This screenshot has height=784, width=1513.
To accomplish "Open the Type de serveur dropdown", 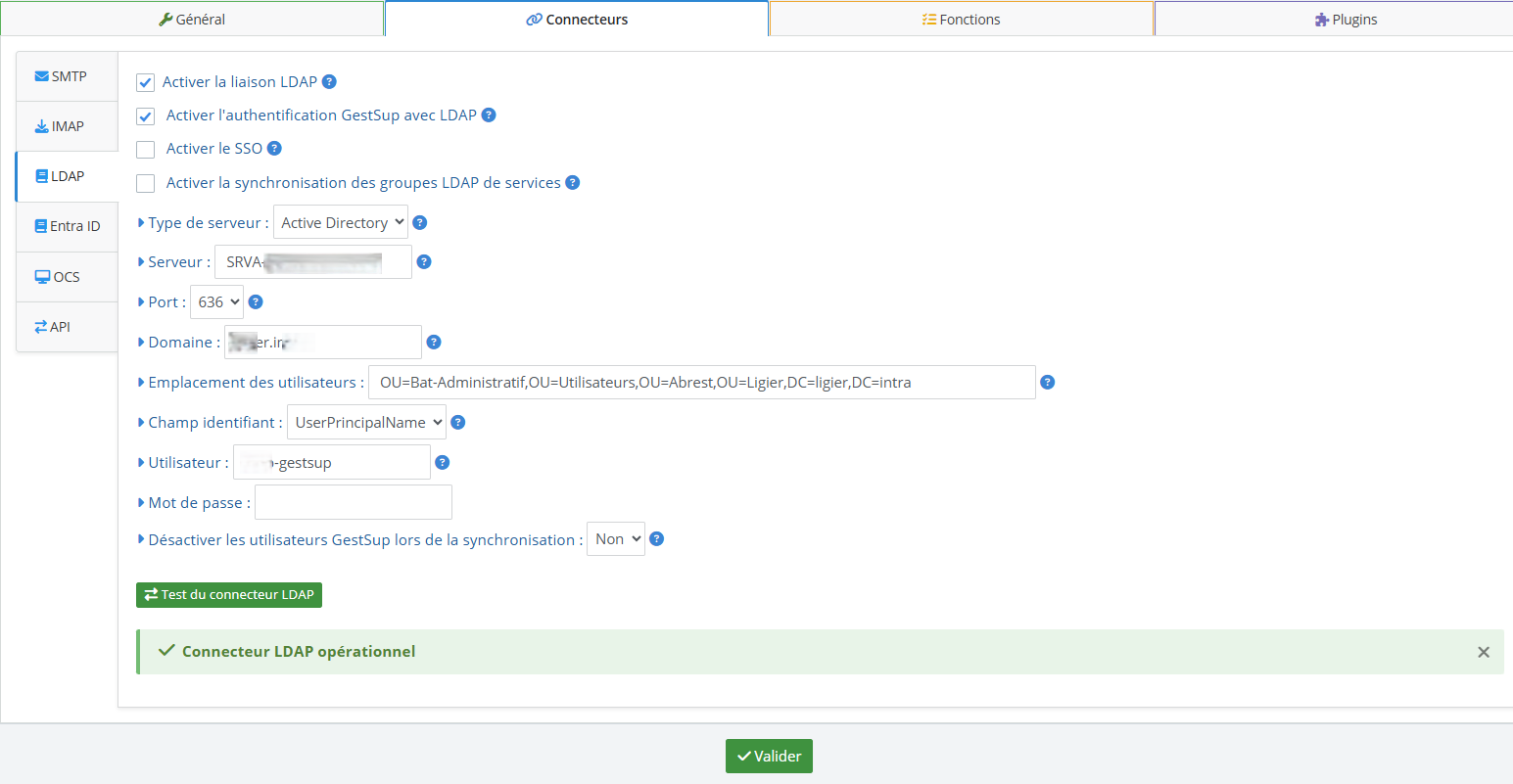I will tap(341, 223).
